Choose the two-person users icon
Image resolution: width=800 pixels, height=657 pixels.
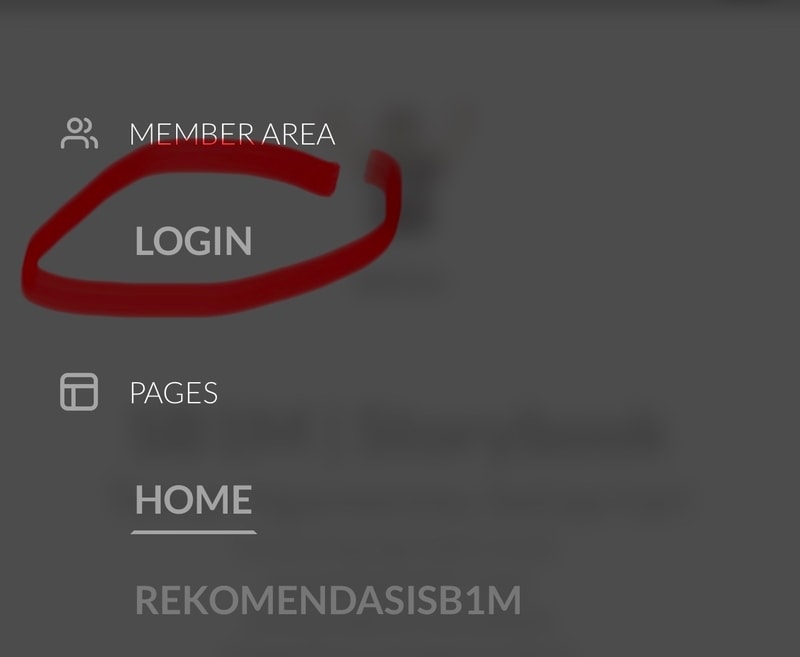click(x=79, y=134)
